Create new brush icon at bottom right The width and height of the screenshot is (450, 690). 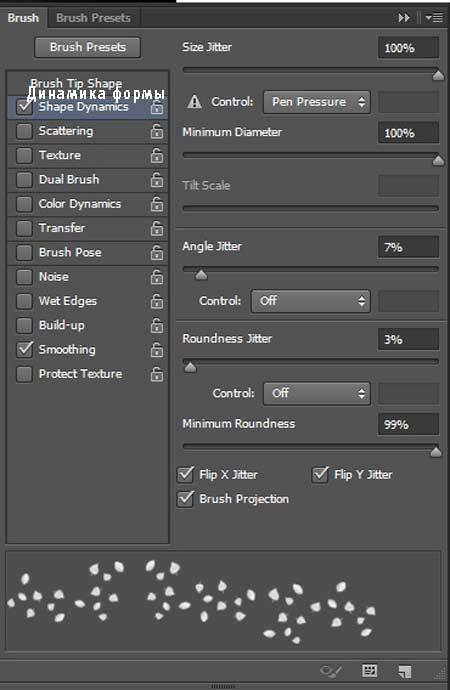coord(404,671)
